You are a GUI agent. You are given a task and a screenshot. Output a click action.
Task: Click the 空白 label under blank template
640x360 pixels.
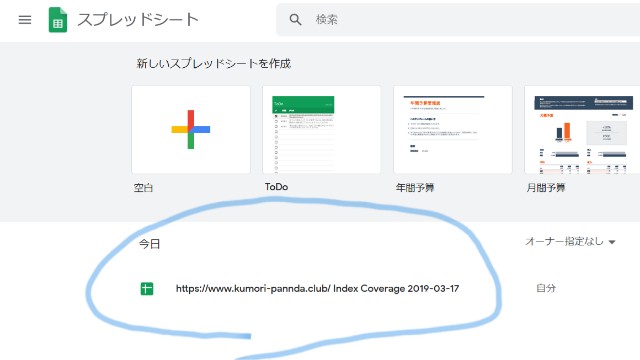pos(143,188)
